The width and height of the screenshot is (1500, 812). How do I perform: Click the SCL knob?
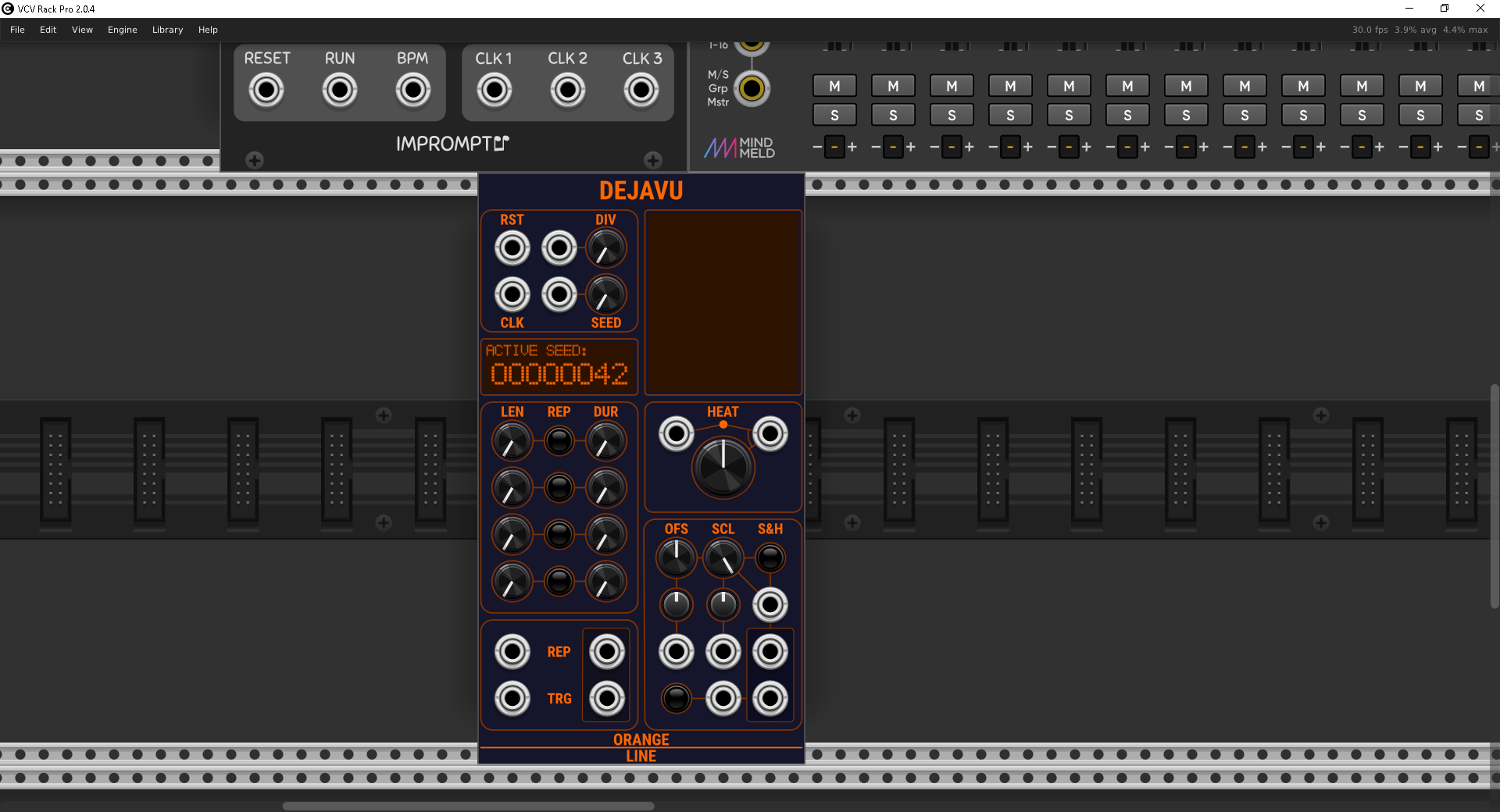tap(723, 557)
